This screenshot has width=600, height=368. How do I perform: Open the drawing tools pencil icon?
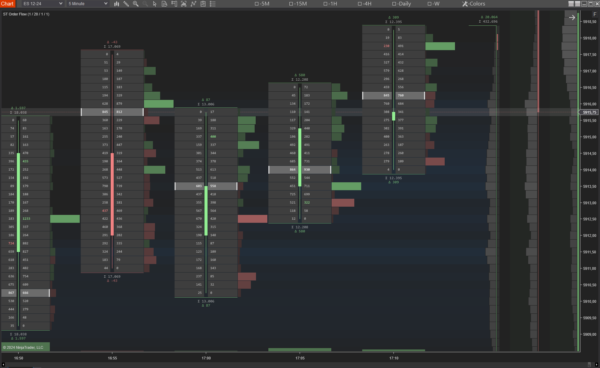[x=126, y=4]
